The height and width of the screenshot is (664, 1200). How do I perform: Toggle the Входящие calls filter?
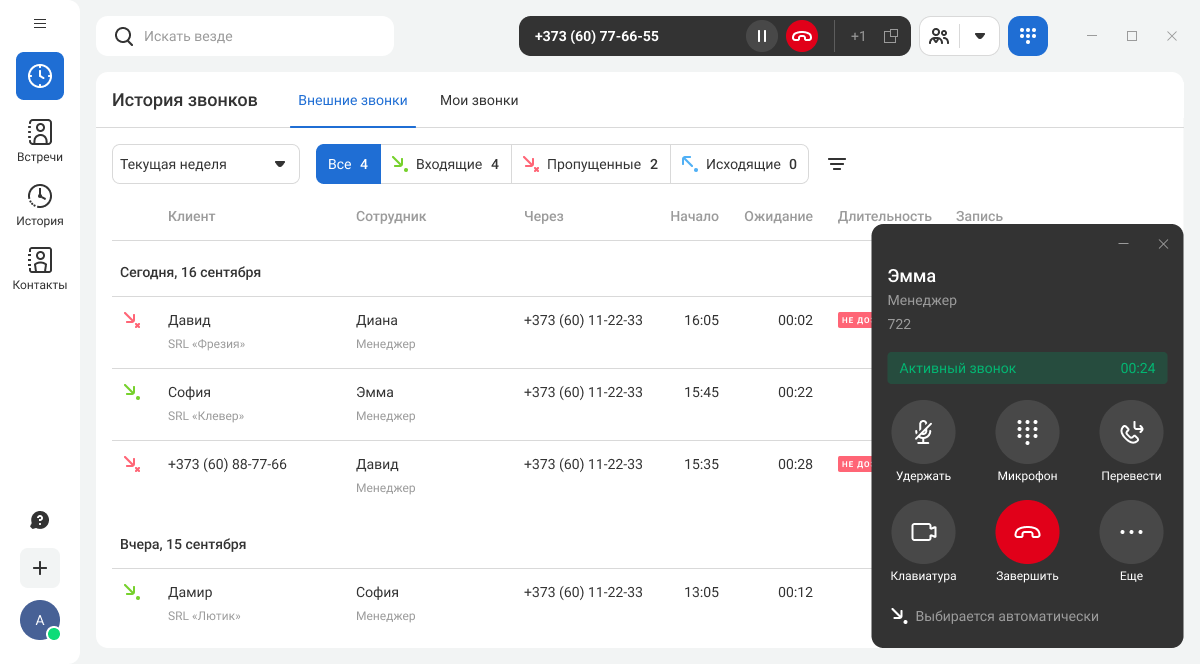(x=445, y=164)
